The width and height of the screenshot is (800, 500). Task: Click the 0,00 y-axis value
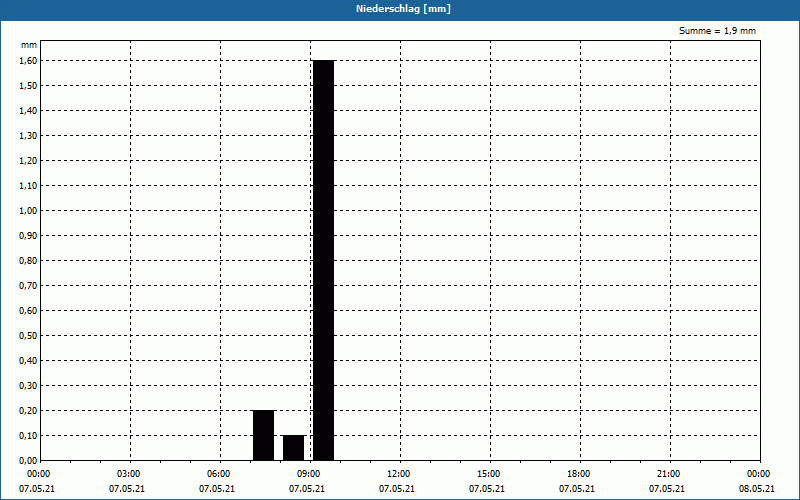pos(28,461)
